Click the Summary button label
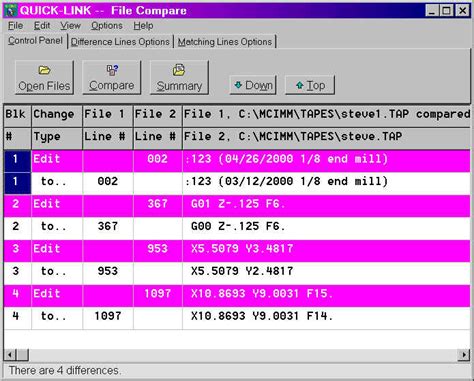This screenshot has height=381, width=474. tap(179, 86)
